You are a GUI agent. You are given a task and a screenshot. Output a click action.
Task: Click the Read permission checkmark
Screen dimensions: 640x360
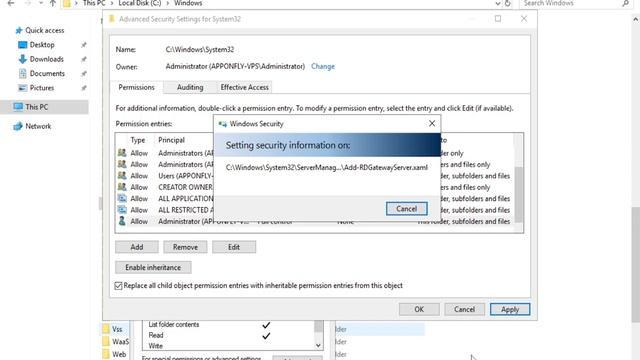[266, 336]
